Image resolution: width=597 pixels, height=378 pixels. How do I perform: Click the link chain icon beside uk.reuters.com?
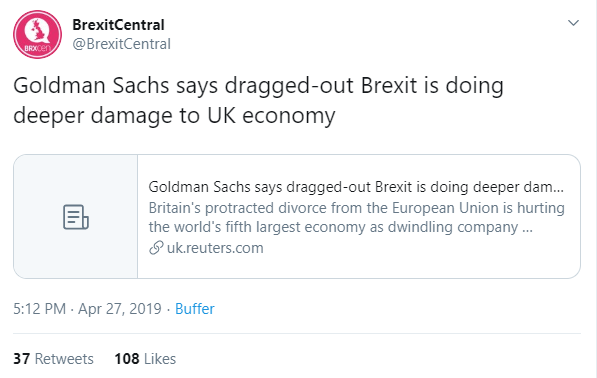[156, 248]
